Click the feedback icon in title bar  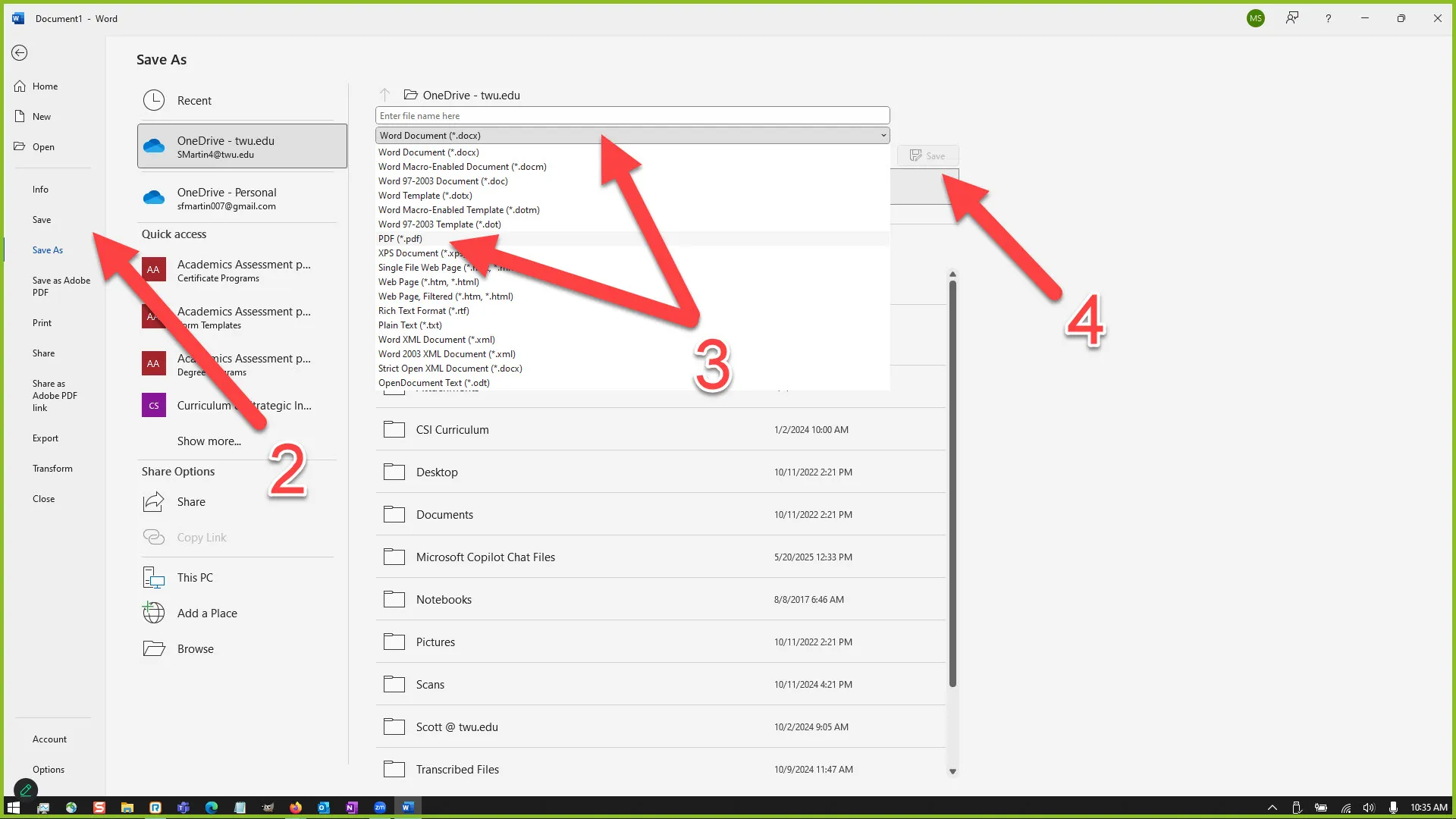[x=1292, y=18]
